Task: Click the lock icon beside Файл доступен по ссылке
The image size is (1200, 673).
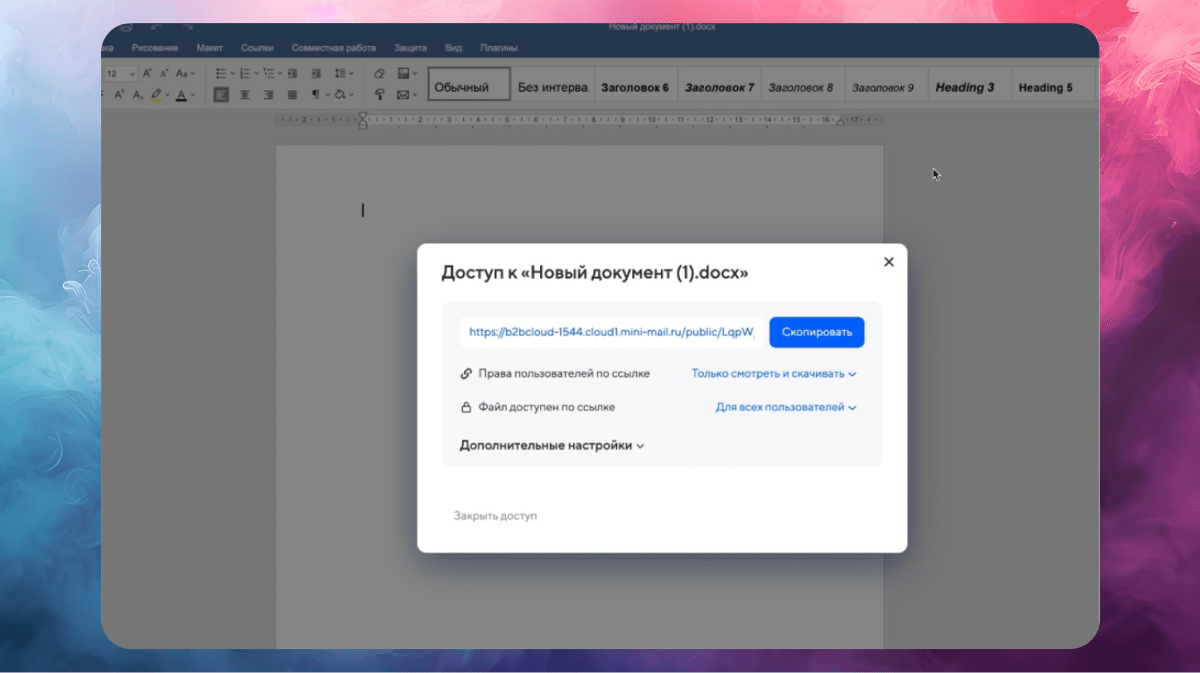Action: coord(466,408)
